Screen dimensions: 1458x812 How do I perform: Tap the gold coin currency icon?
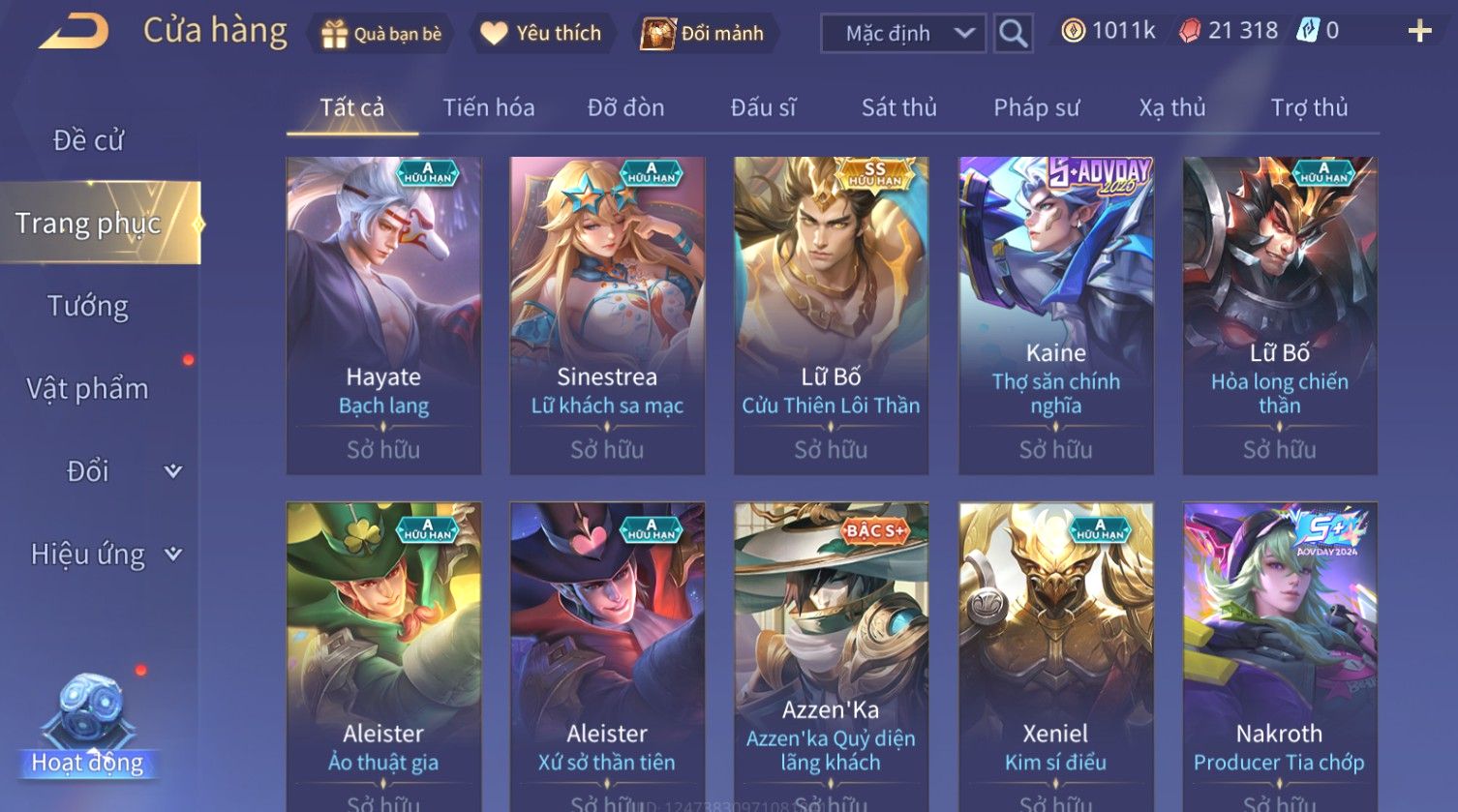pos(1073,31)
